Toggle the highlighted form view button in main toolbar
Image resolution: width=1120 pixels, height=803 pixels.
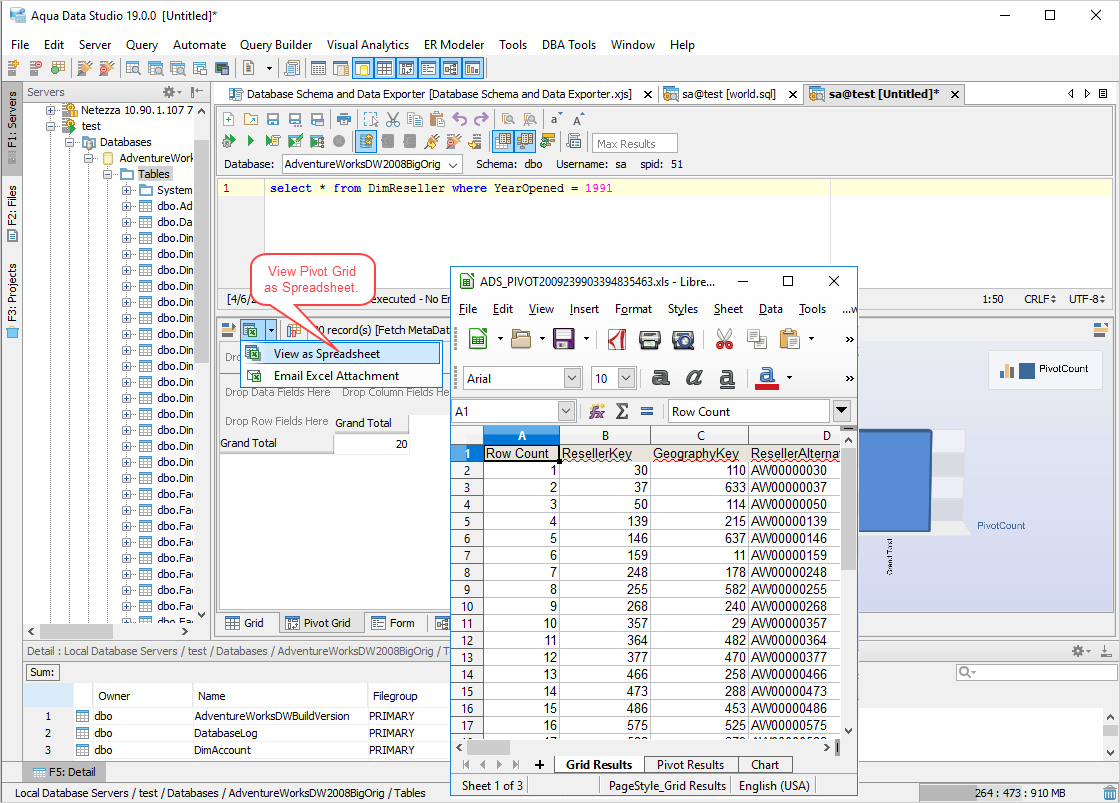tap(429, 69)
